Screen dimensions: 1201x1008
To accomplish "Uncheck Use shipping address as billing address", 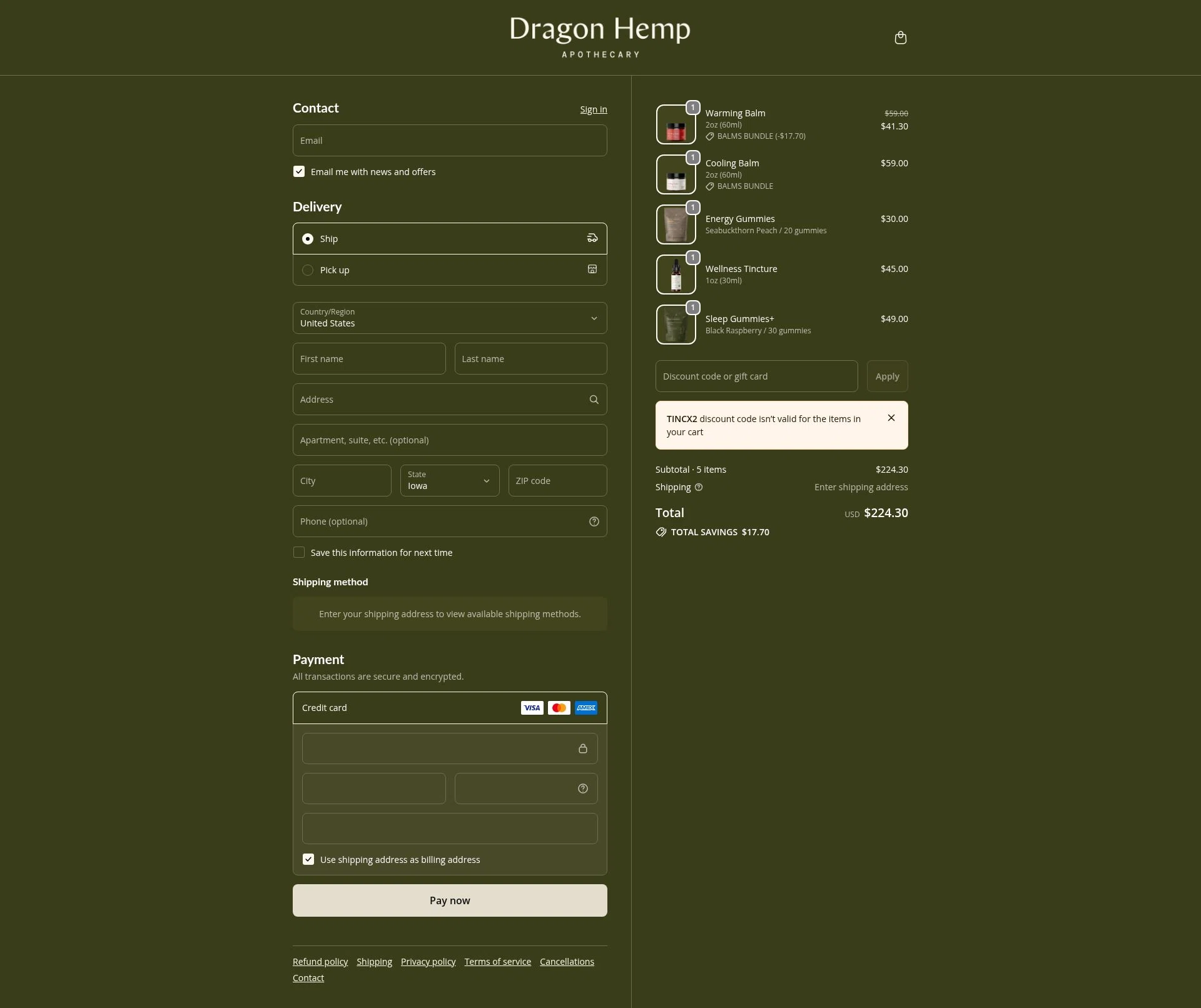I will [x=308, y=859].
